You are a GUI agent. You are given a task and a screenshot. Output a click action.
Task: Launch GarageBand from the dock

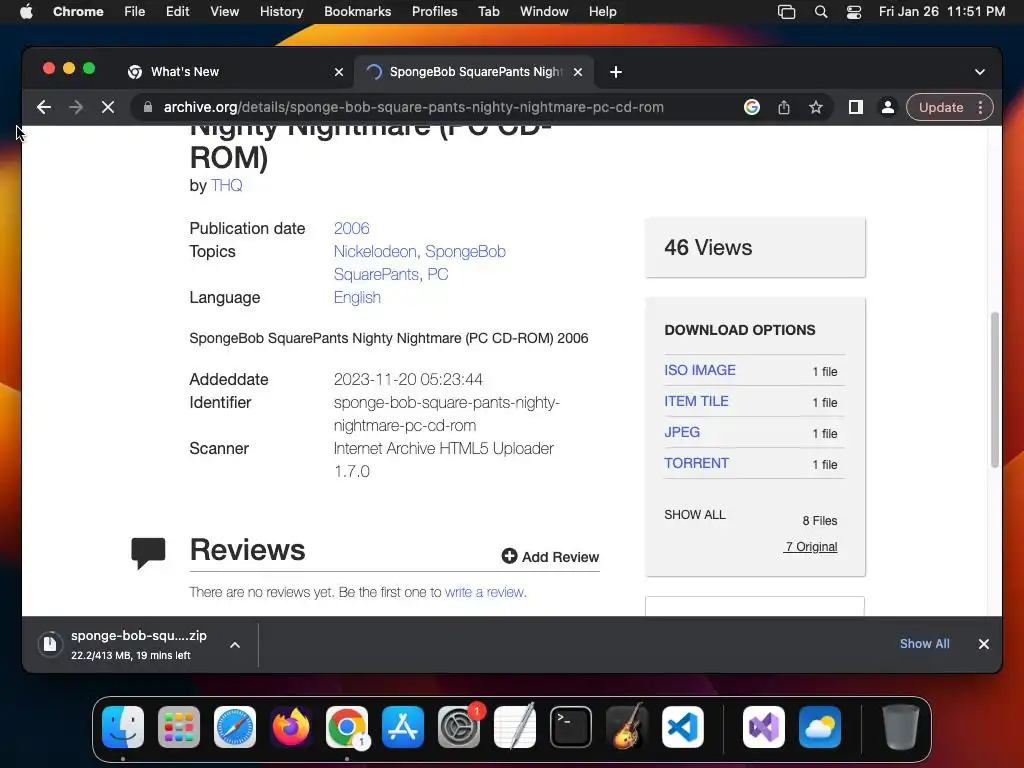627,727
